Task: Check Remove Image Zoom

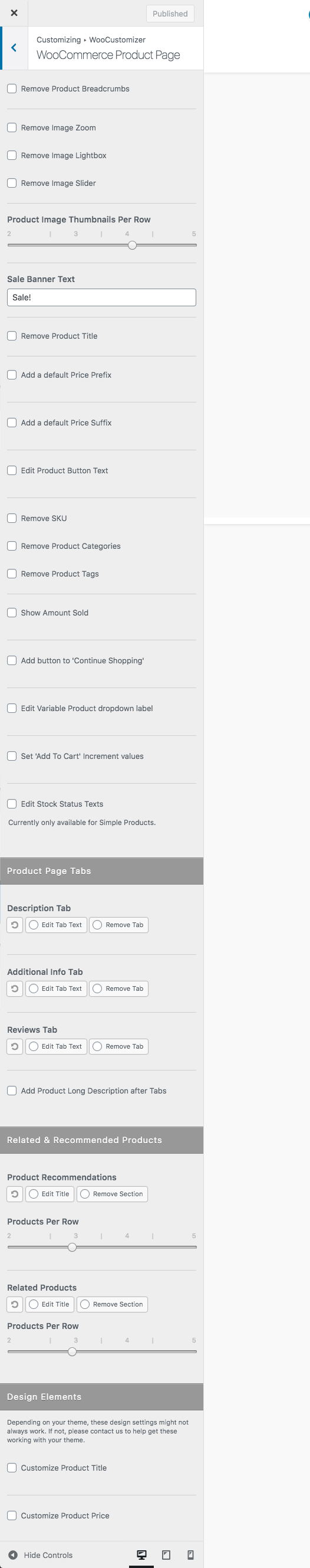Action: click(x=12, y=128)
